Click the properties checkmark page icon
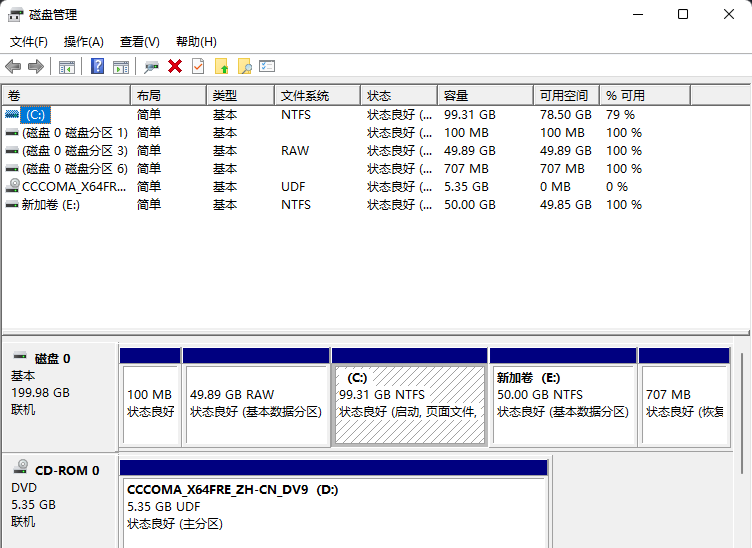 click(198, 66)
